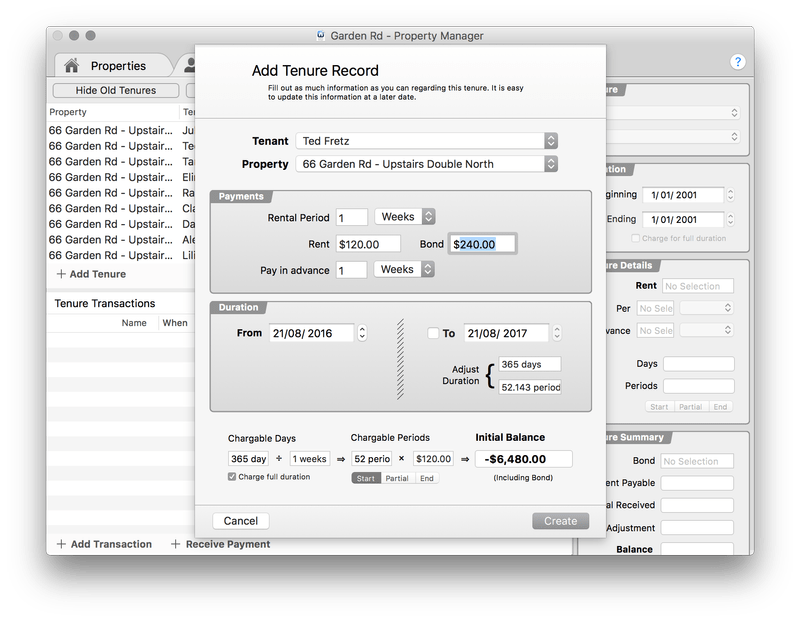Select the Start segment in dialog

[x=366, y=478]
